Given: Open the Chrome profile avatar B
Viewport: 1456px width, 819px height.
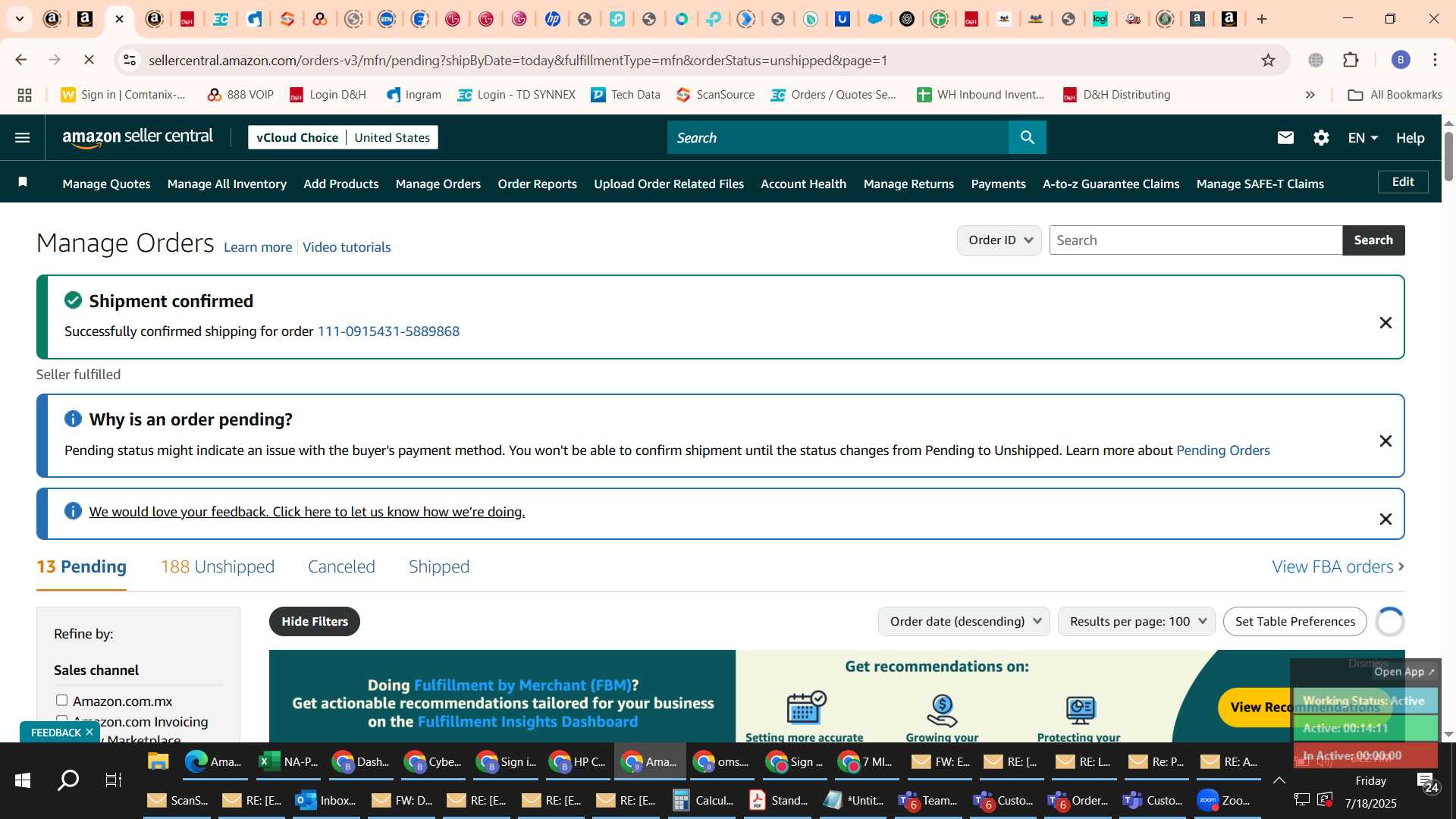Looking at the screenshot, I should pos(1401,60).
